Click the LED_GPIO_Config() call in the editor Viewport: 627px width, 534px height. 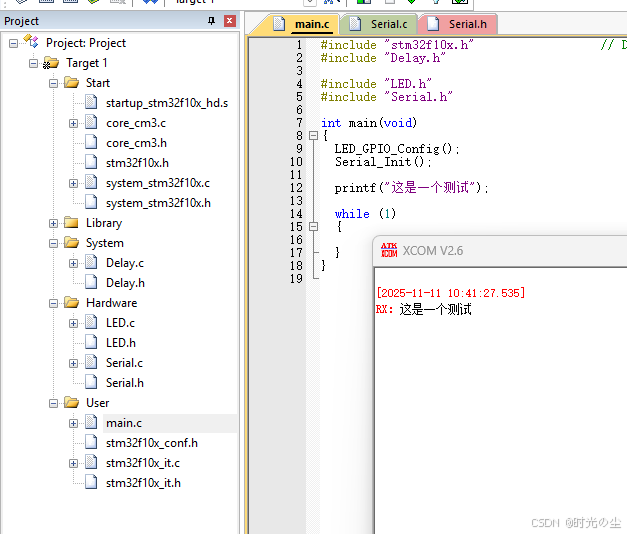coord(397,149)
